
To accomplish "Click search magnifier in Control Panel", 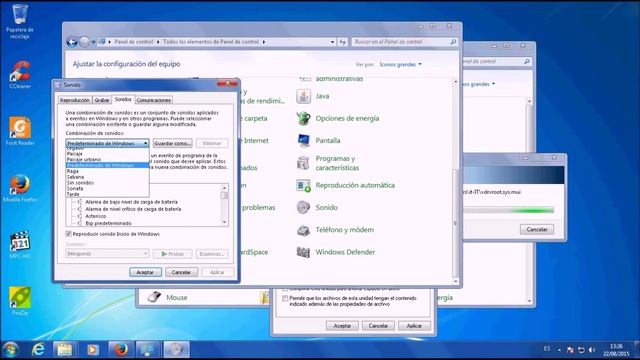I will (453, 42).
